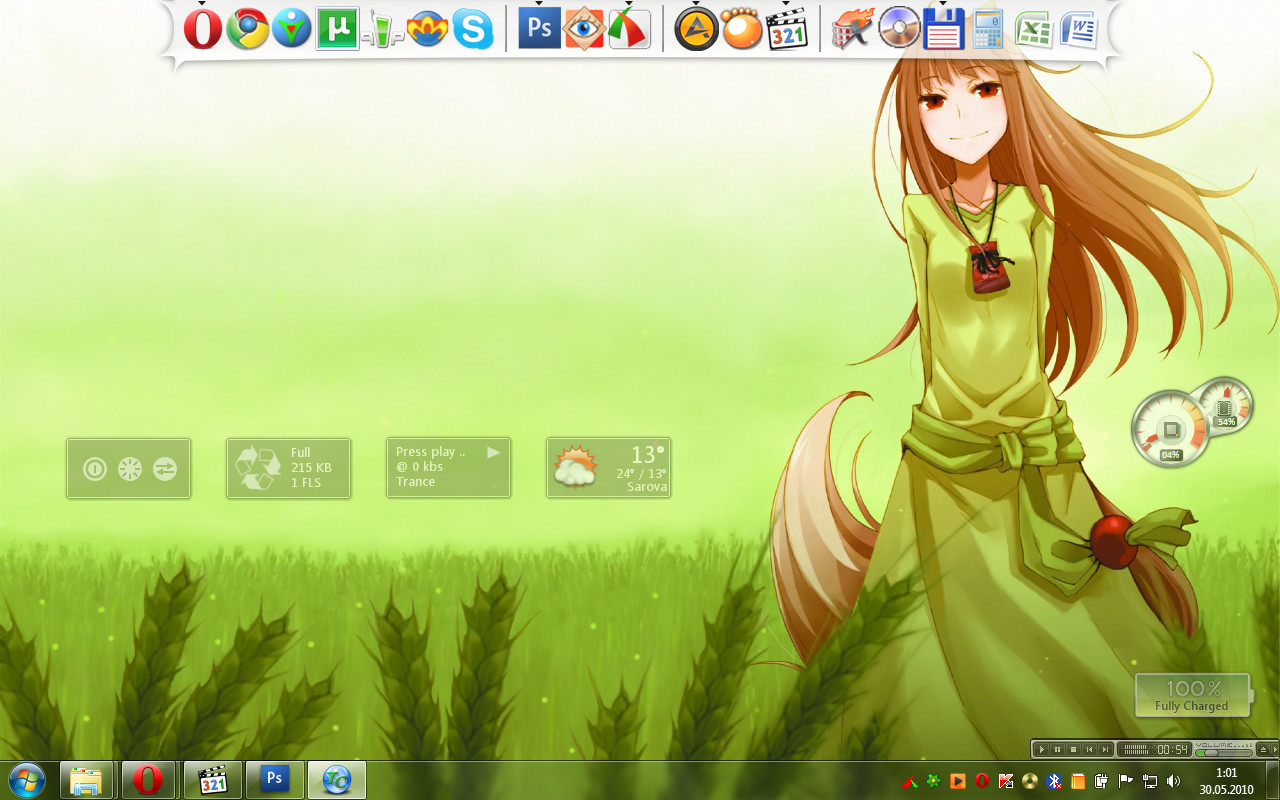Open Calculator from the dock

(x=988, y=29)
